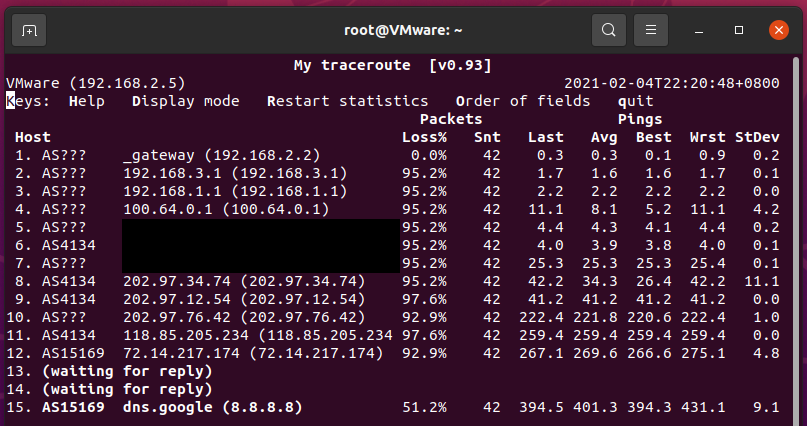Click 97.6% loss for hop 9
807x426 pixels.
pyautogui.click(x=424, y=299)
